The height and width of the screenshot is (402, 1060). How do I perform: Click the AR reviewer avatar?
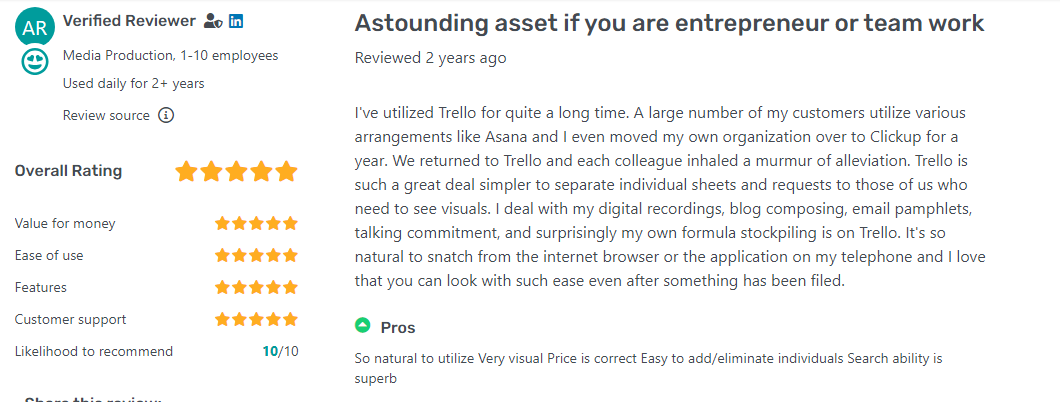point(35,27)
